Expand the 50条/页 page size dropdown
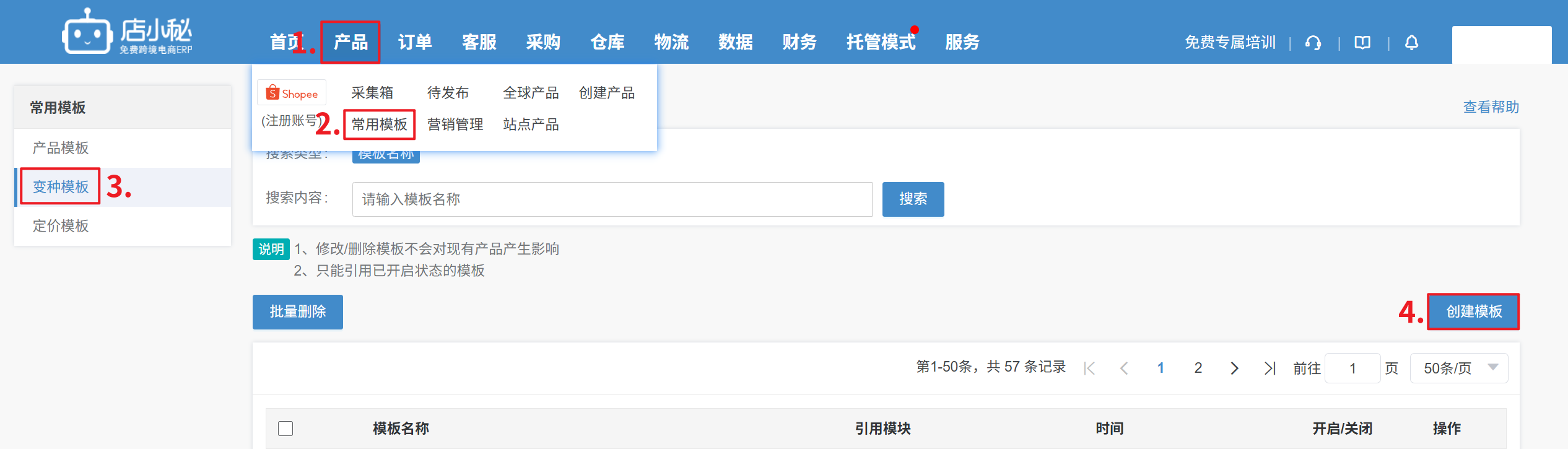Viewport: 1568px width, 449px height. click(x=1458, y=368)
